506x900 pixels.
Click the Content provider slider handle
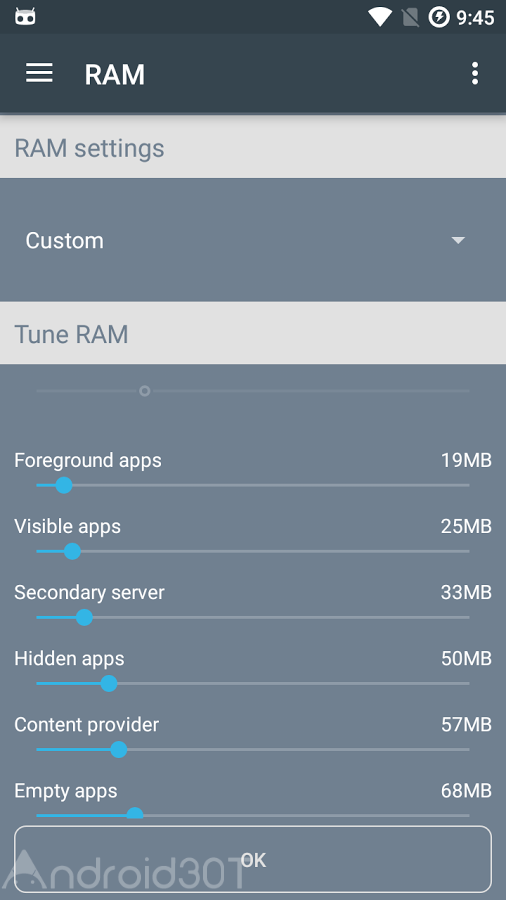119,750
